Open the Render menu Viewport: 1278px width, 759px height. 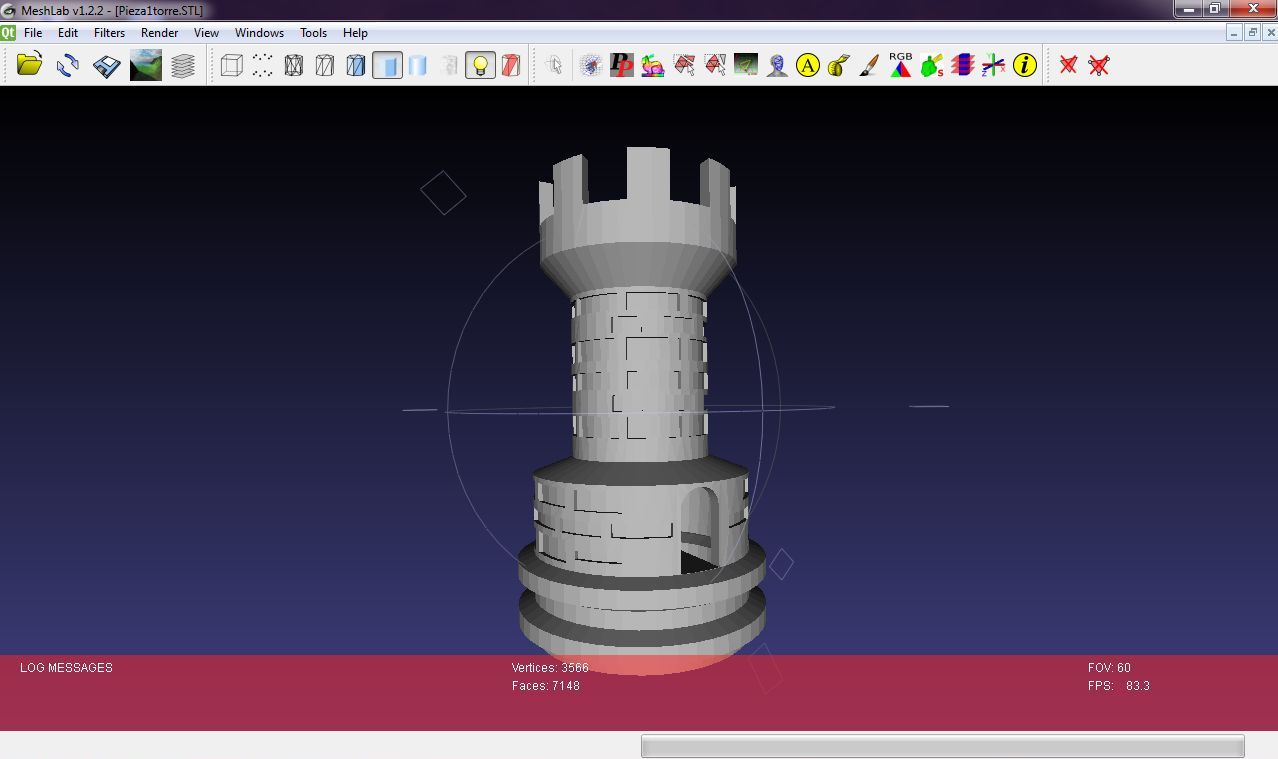click(159, 33)
